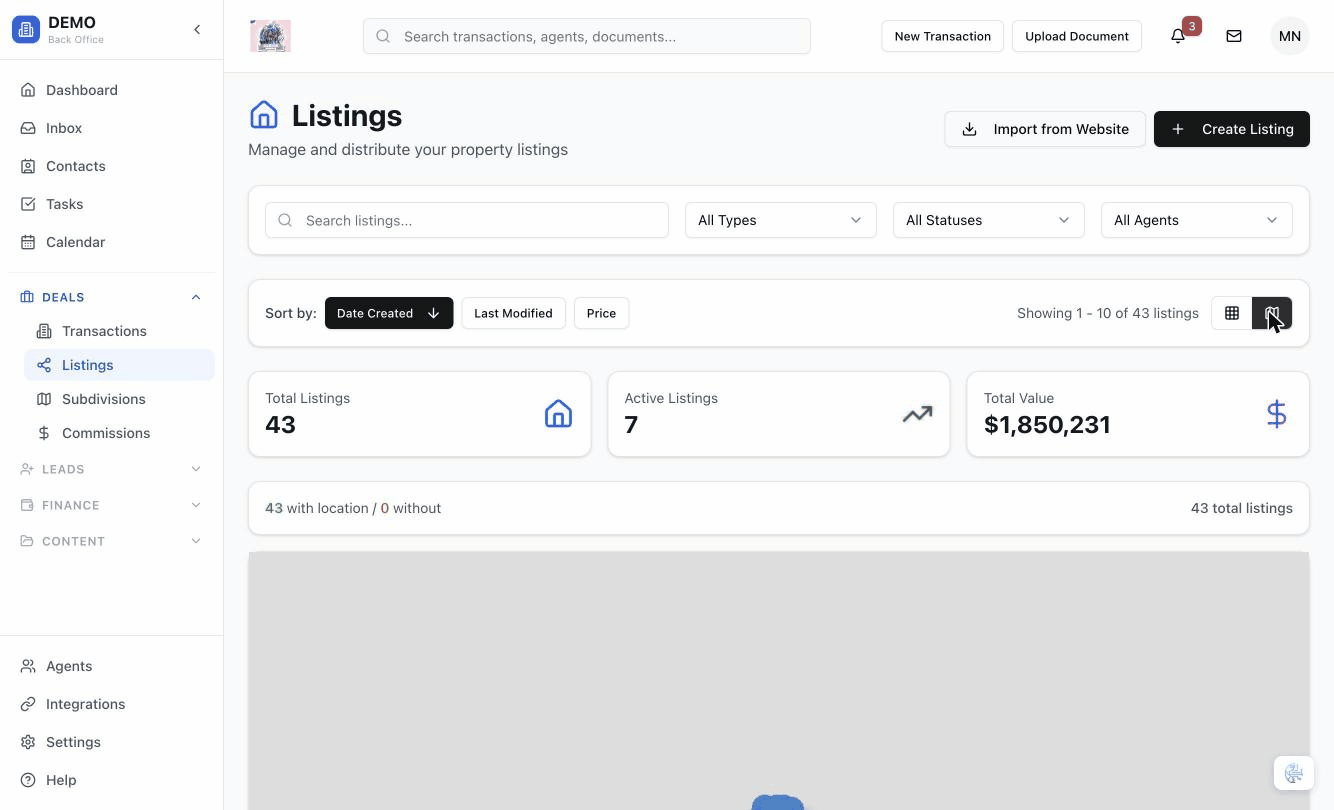Click the 'Showing 1 - 10 of 43 listings' text

1108,313
